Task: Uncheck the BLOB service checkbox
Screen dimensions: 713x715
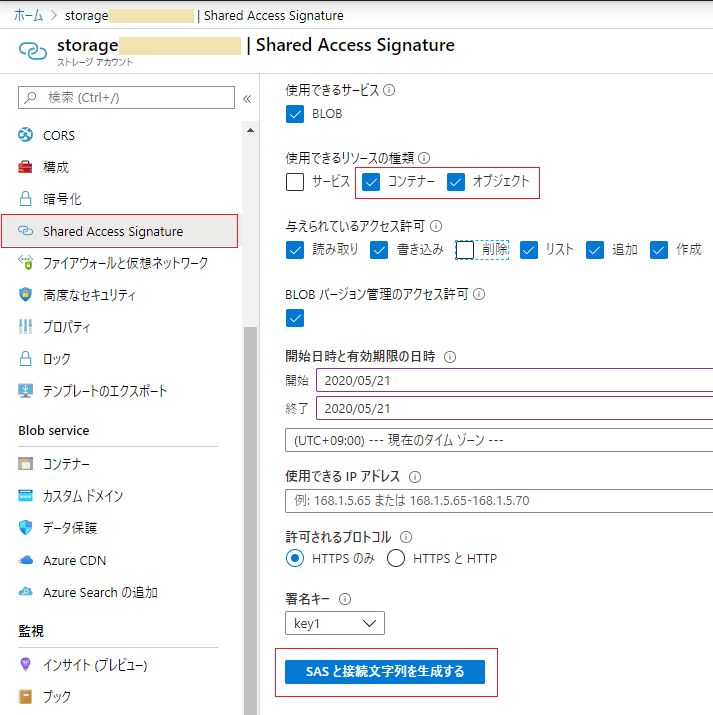Action: [295, 114]
